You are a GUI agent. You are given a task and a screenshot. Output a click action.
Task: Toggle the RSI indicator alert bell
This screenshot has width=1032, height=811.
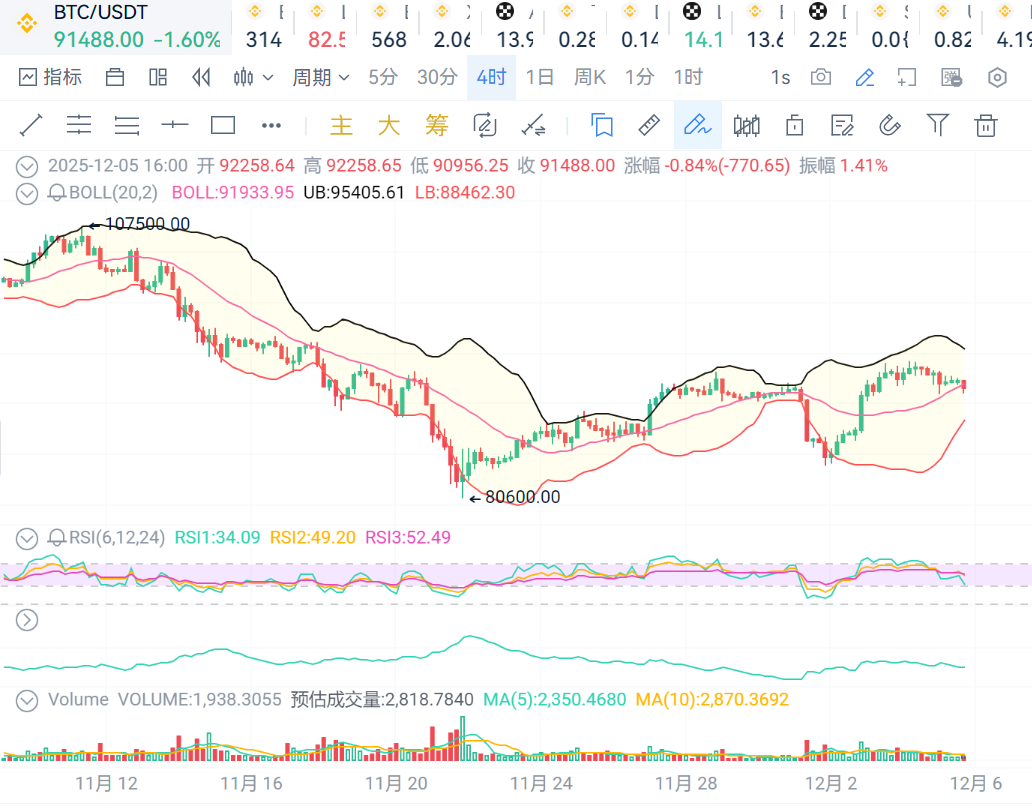click(57, 538)
